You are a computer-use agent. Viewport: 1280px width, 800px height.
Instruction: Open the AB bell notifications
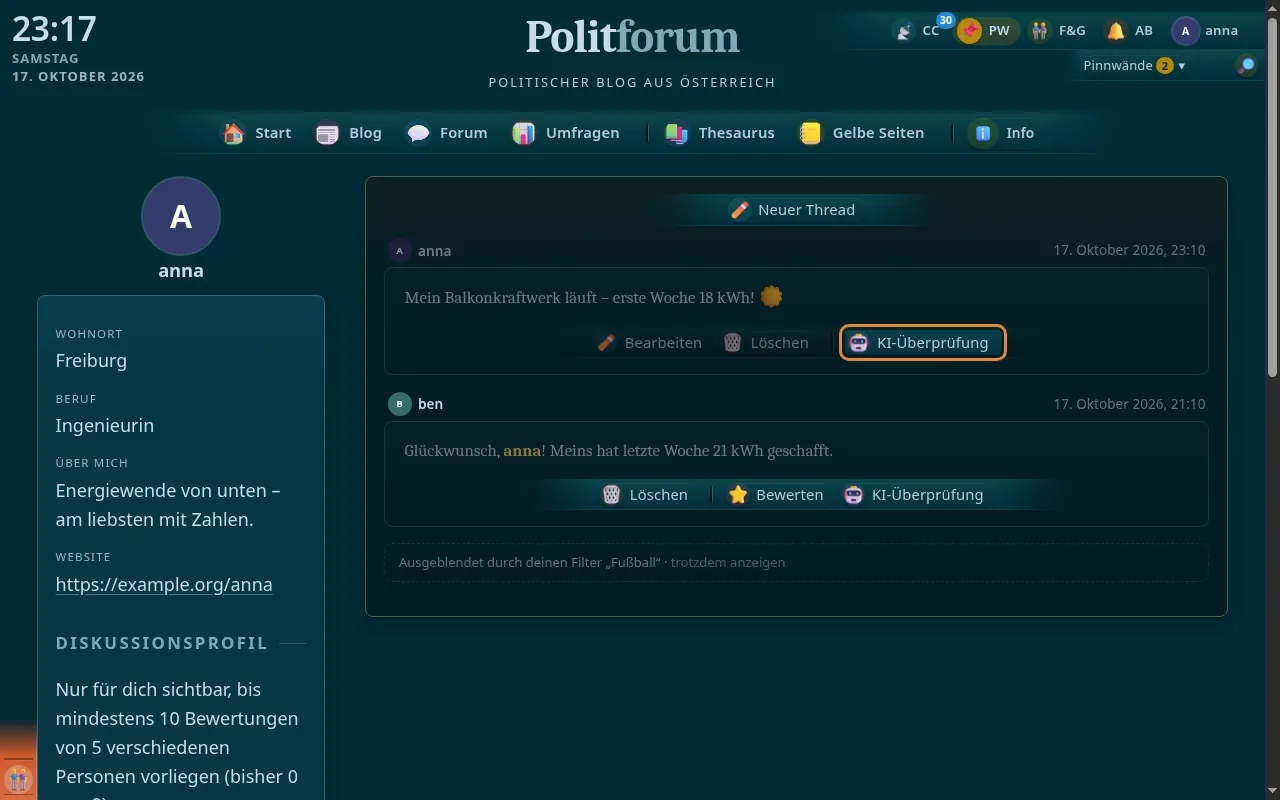tap(1115, 31)
